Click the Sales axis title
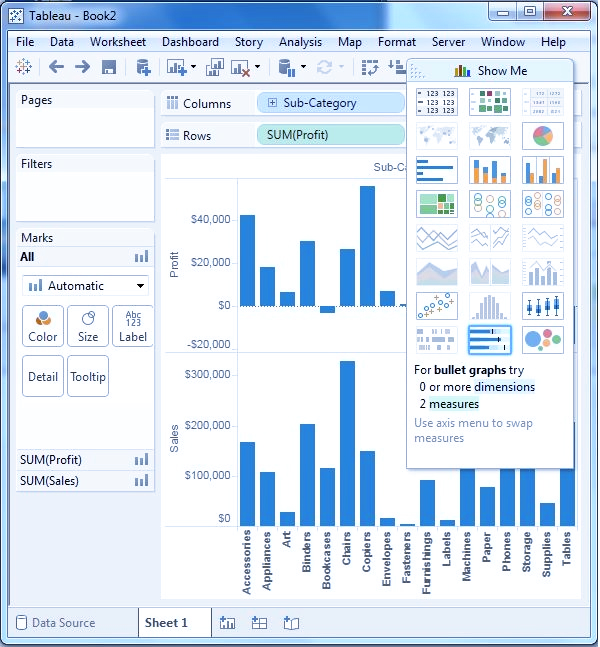 [x=174, y=438]
